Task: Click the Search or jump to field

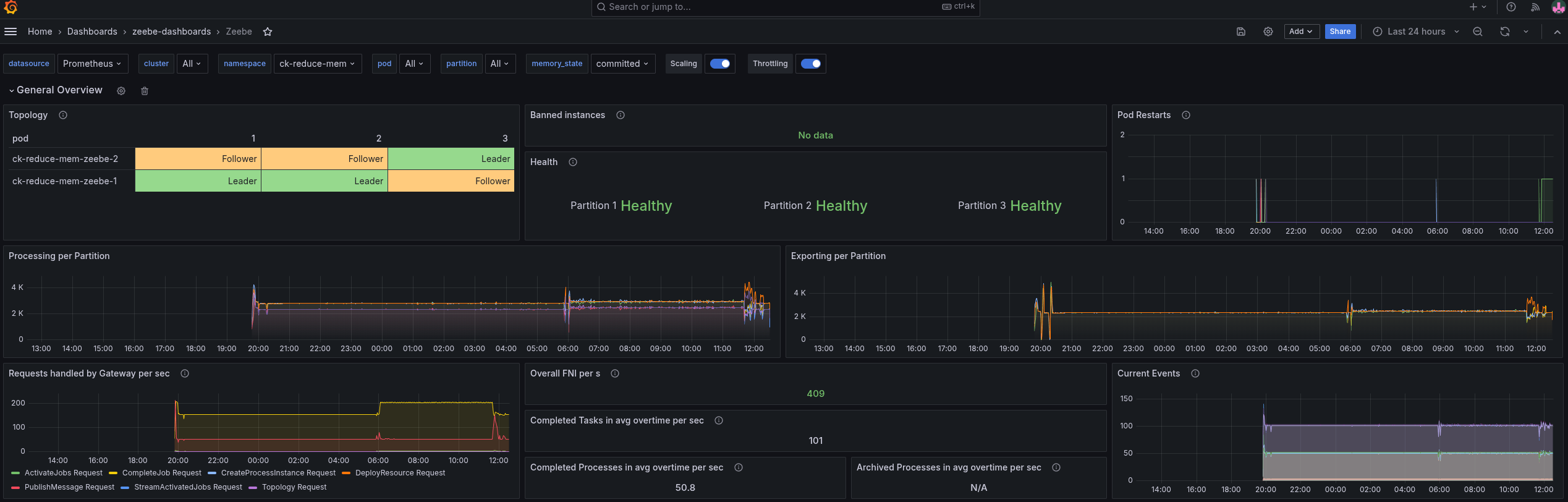Action: pos(786,7)
